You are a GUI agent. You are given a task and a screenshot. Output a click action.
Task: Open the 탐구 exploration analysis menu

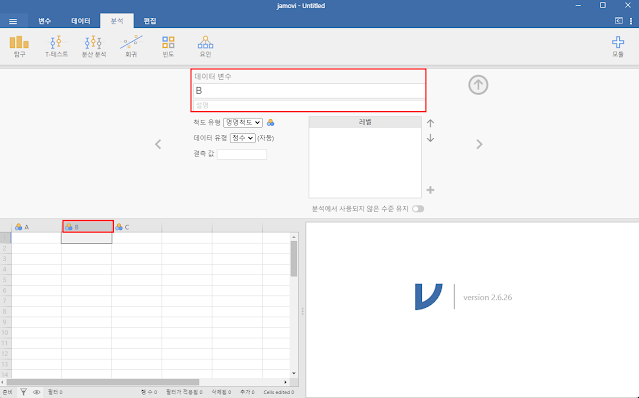(19, 46)
